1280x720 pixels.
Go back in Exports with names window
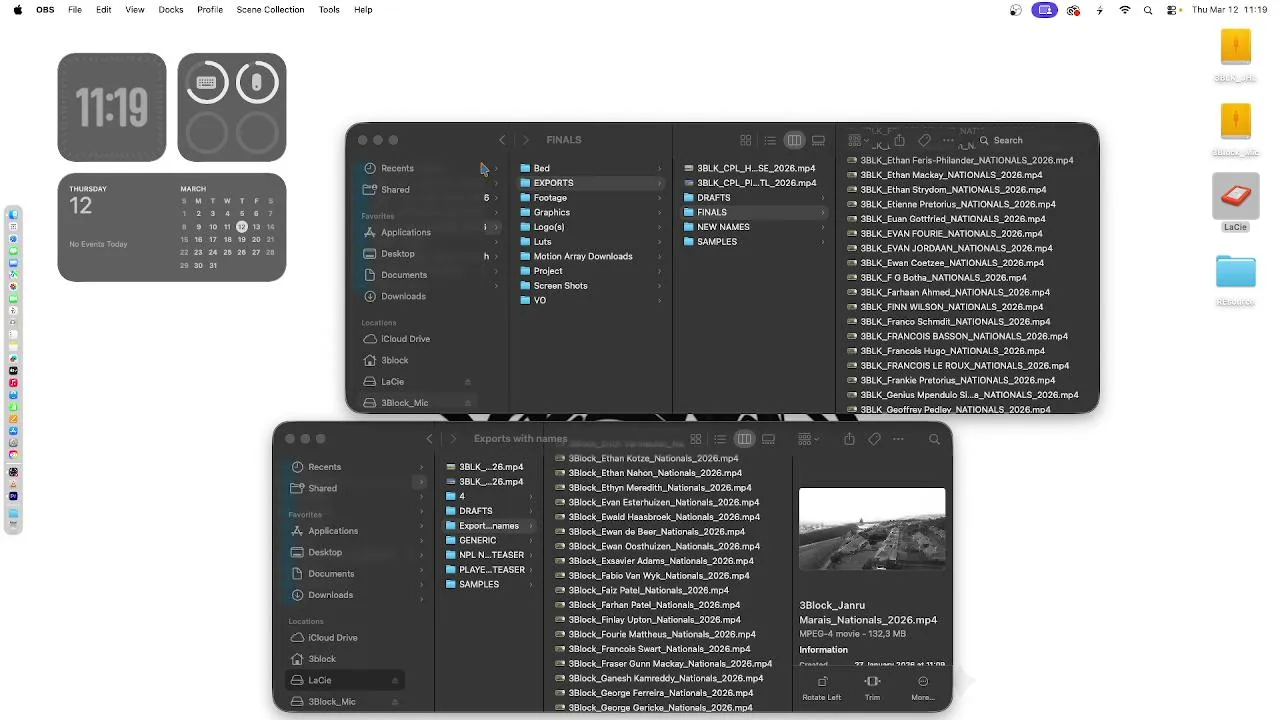[x=429, y=439]
